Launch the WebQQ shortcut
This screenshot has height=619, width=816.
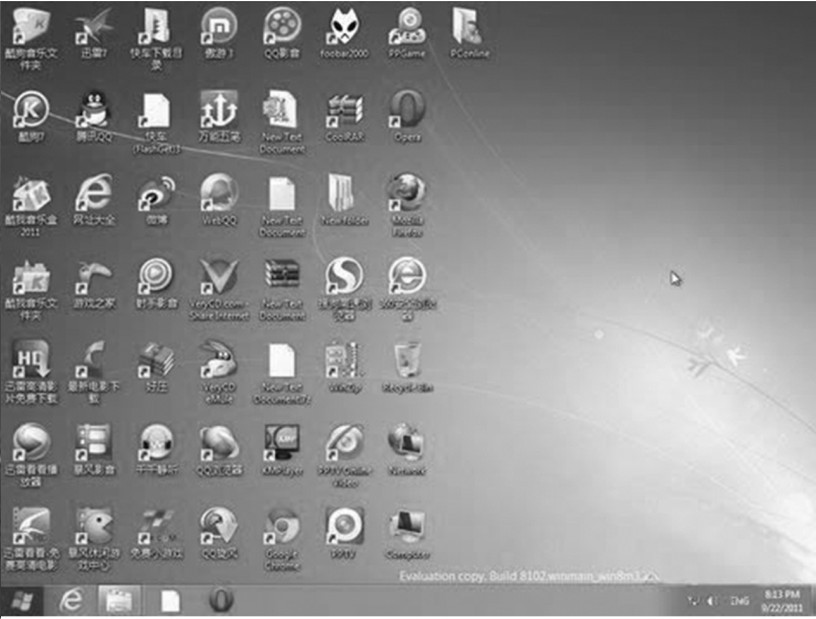[219, 200]
